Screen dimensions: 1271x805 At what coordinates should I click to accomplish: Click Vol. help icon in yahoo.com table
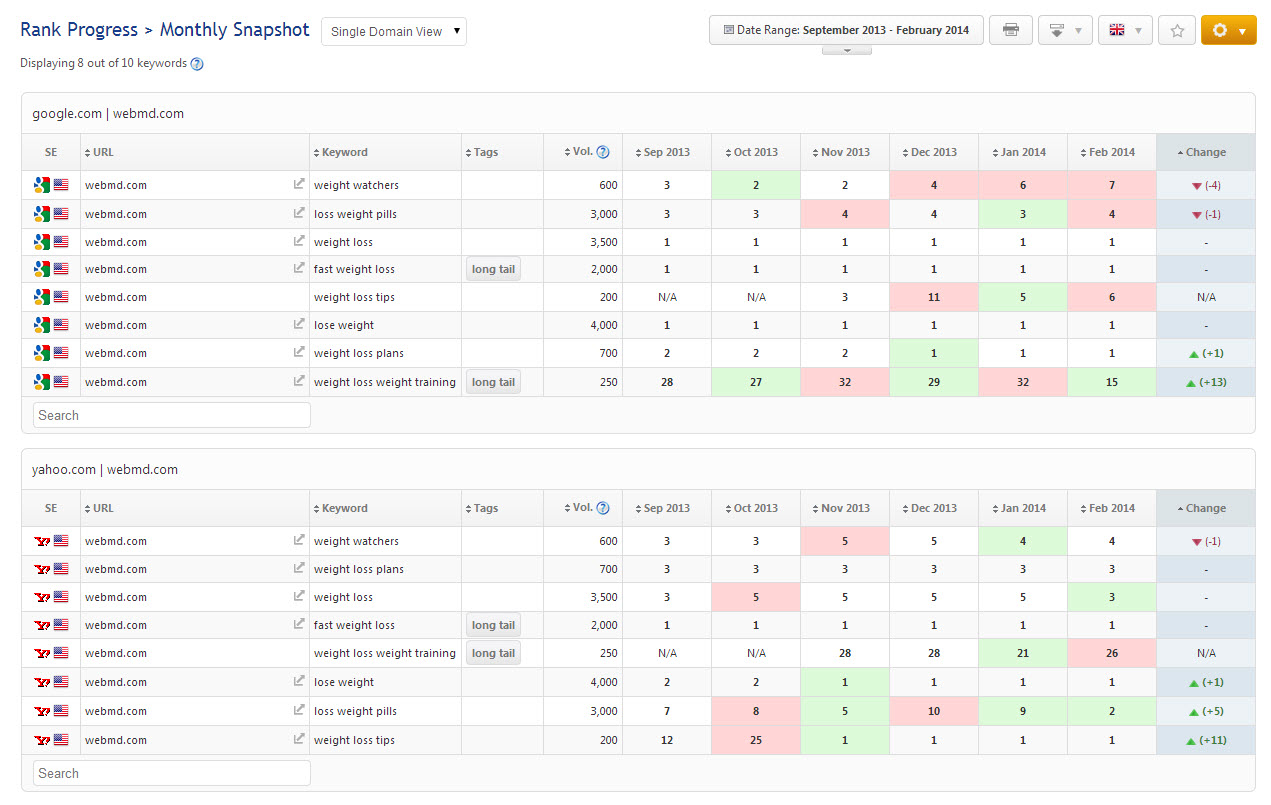(x=603, y=508)
